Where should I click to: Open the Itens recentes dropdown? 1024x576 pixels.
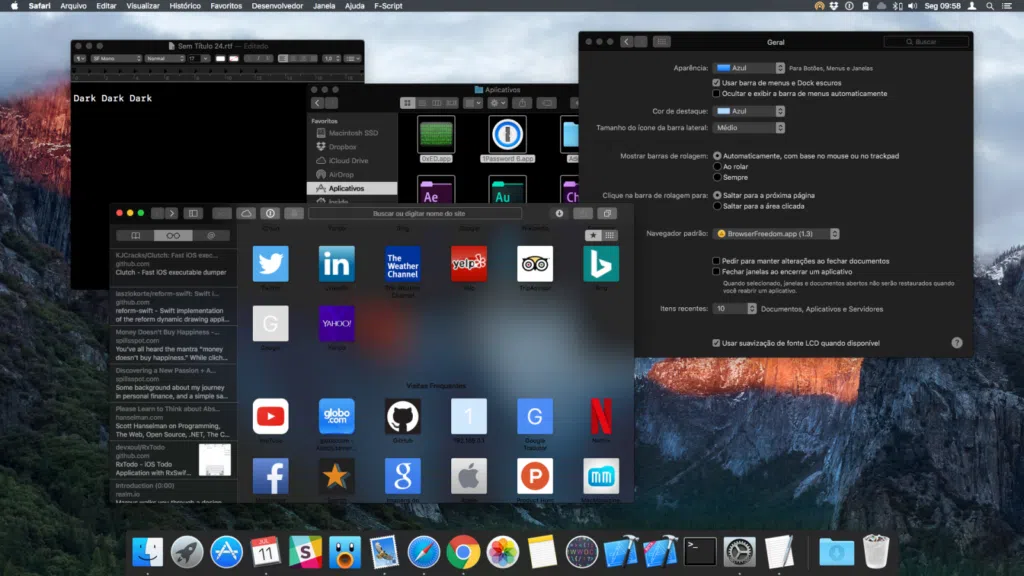point(735,308)
